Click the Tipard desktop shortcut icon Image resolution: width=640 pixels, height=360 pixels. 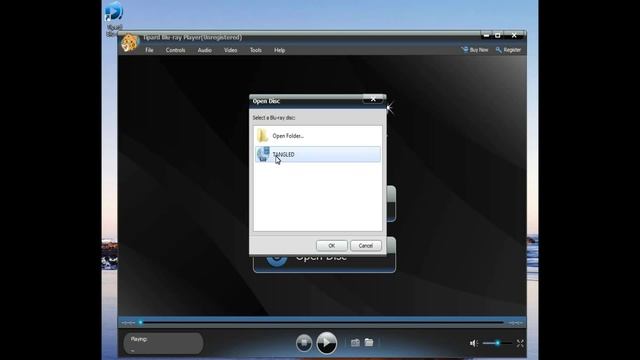click(113, 18)
